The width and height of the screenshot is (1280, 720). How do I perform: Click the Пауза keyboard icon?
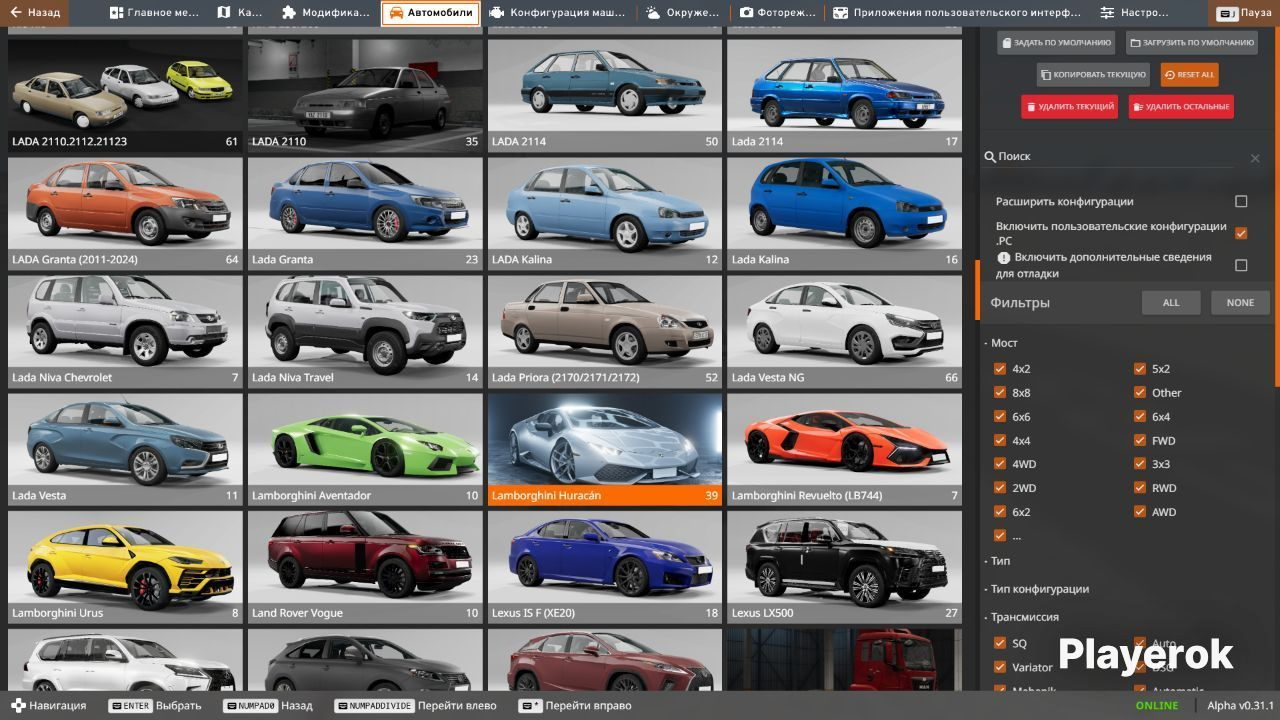pyautogui.click(x=1225, y=13)
